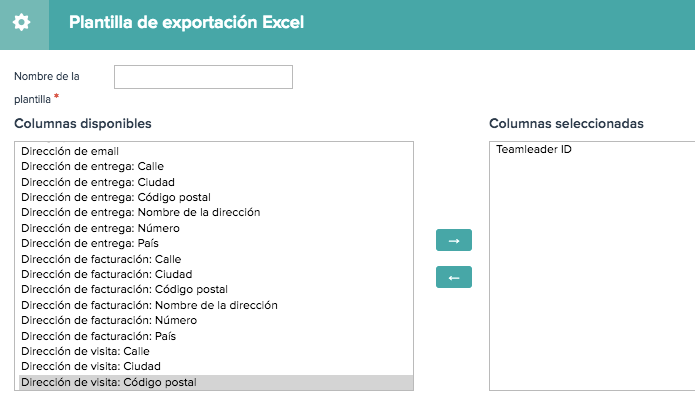Choose Dirección de facturación: Ciudad
This screenshot has height=411, width=695.
[x=216, y=274]
